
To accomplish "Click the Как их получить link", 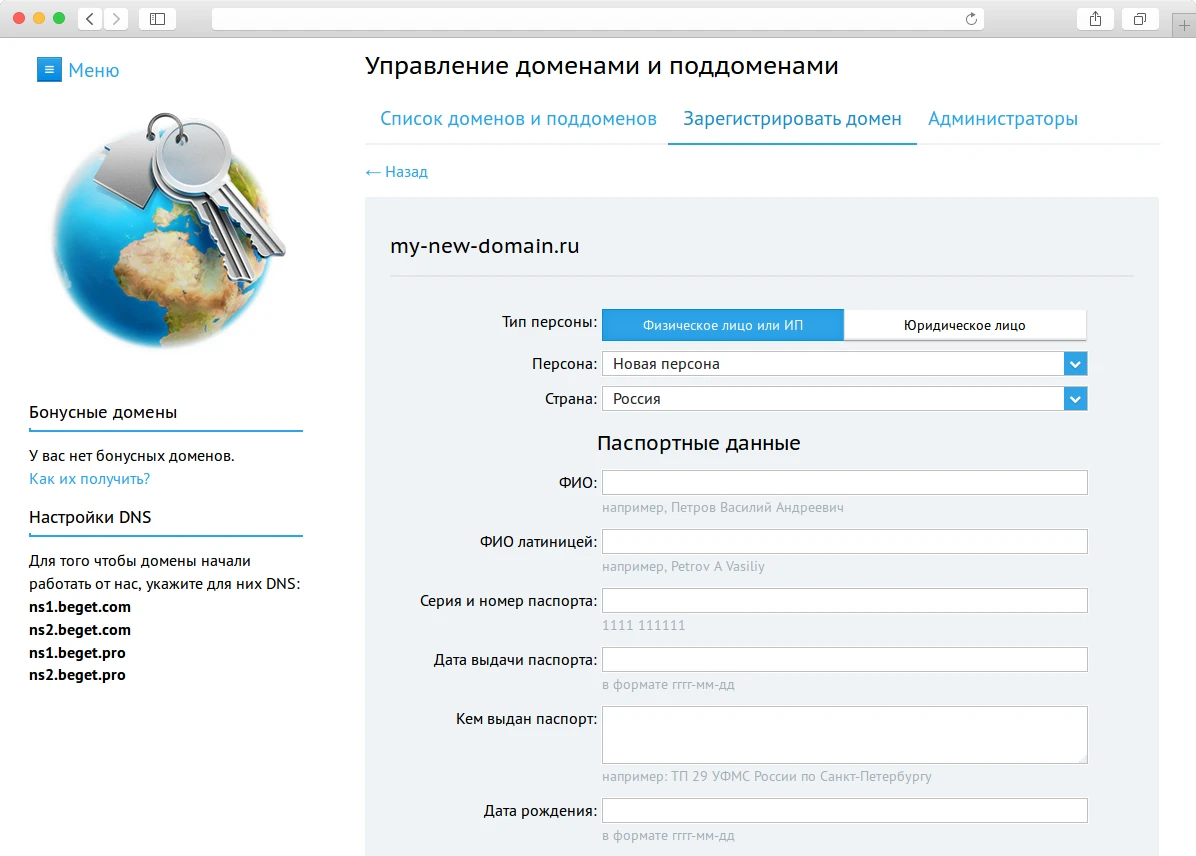I will (88, 478).
